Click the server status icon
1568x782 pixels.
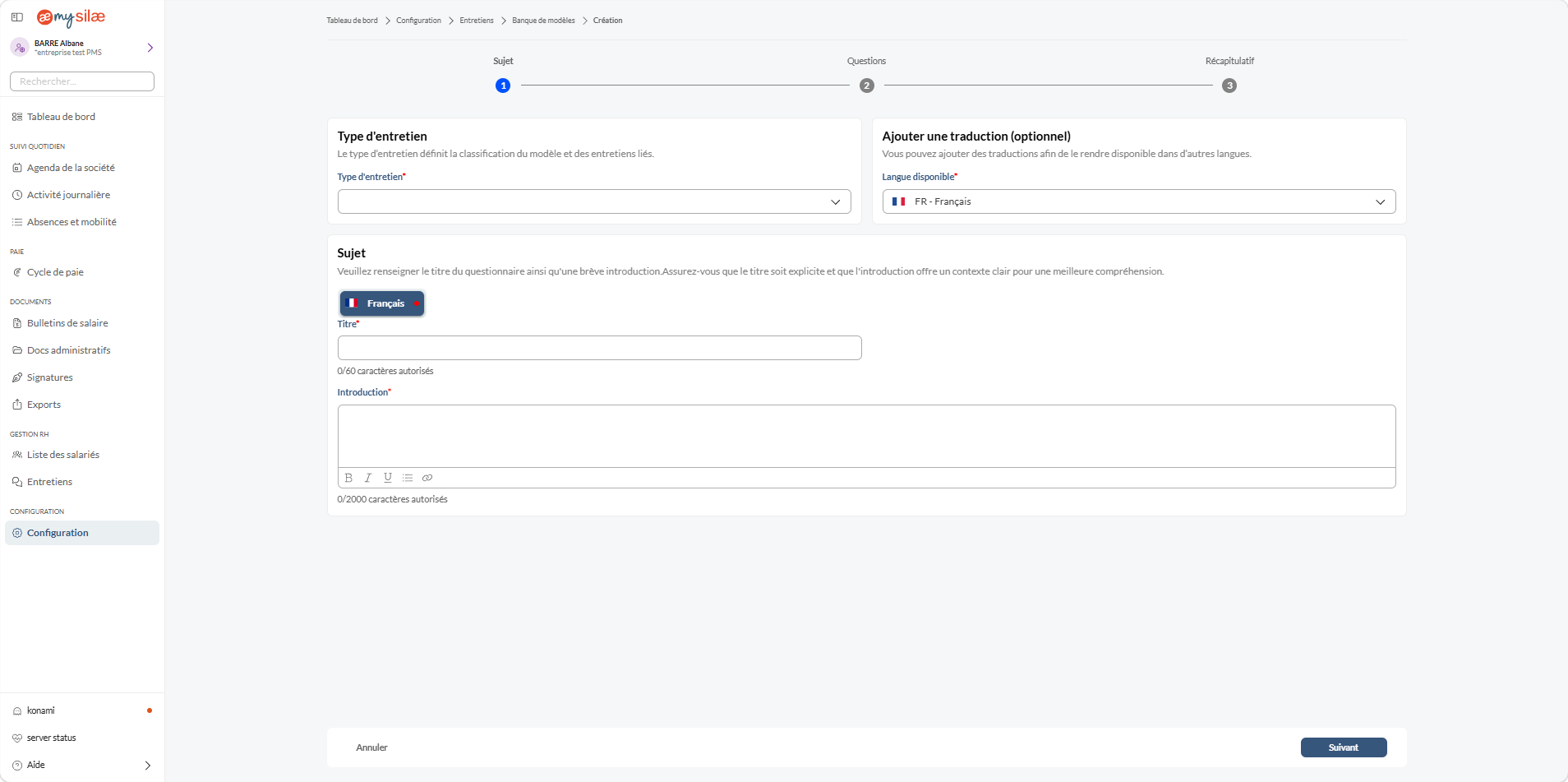17,738
